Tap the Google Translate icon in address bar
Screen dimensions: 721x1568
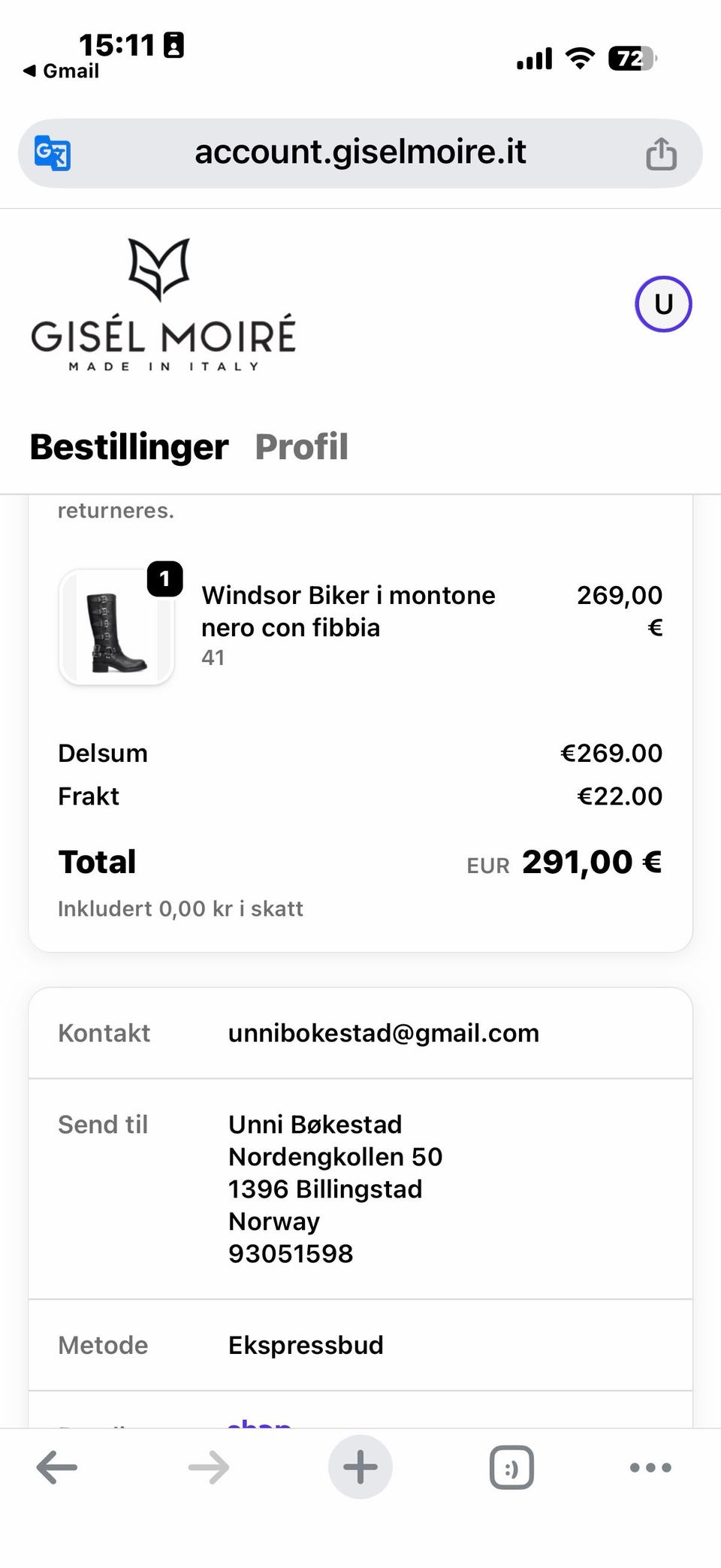[53, 153]
